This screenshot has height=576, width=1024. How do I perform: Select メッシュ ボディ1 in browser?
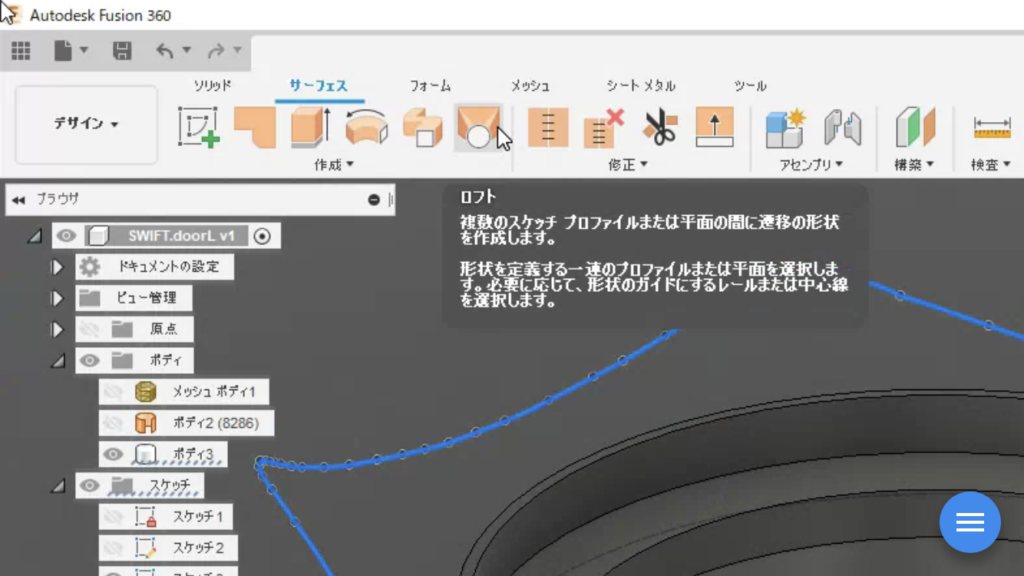[x=214, y=392]
